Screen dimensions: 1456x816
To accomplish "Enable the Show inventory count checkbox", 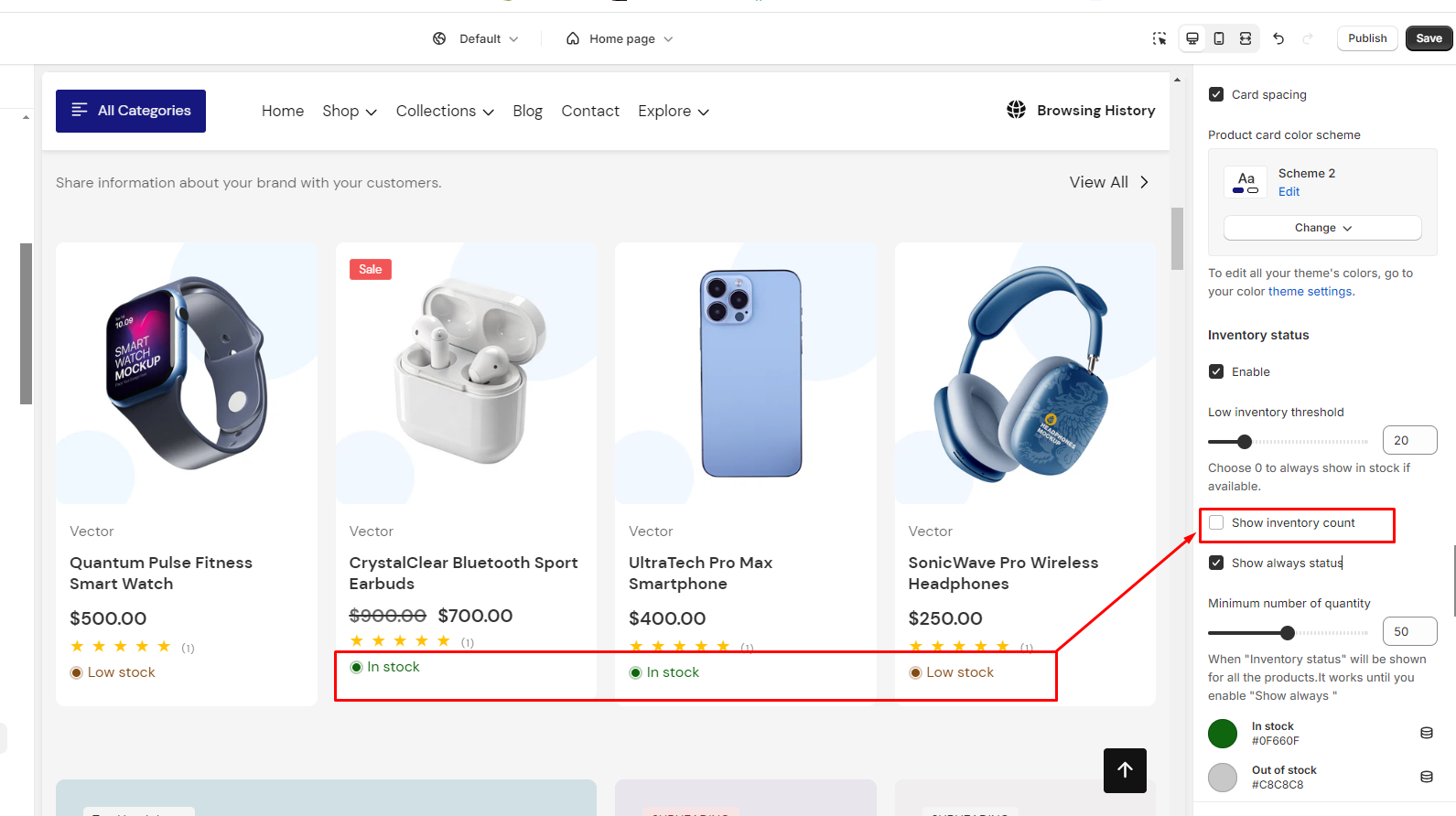I will (x=1216, y=522).
